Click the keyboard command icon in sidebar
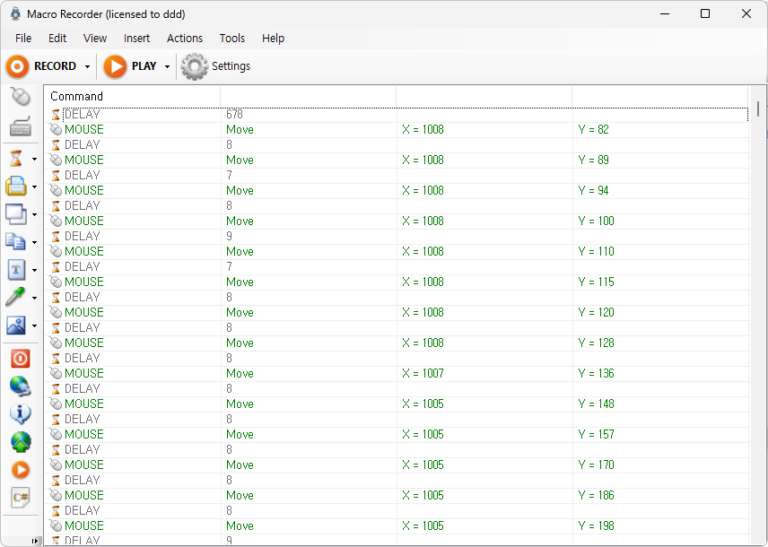Viewport: 768px width, 547px height. point(20,127)
